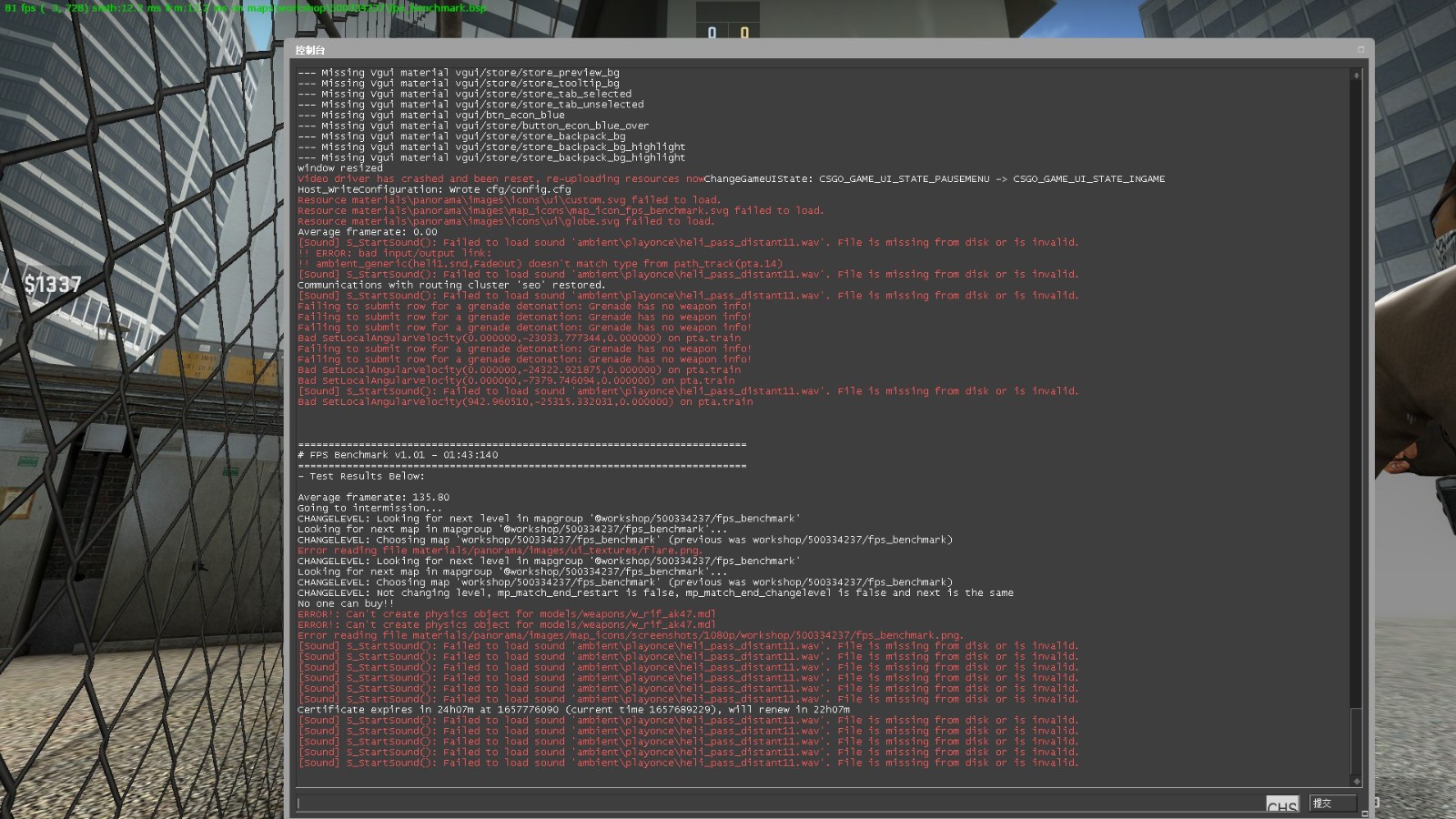1456x819 pixels.
Task: Focus the console command input field
Action: (779, 803)
